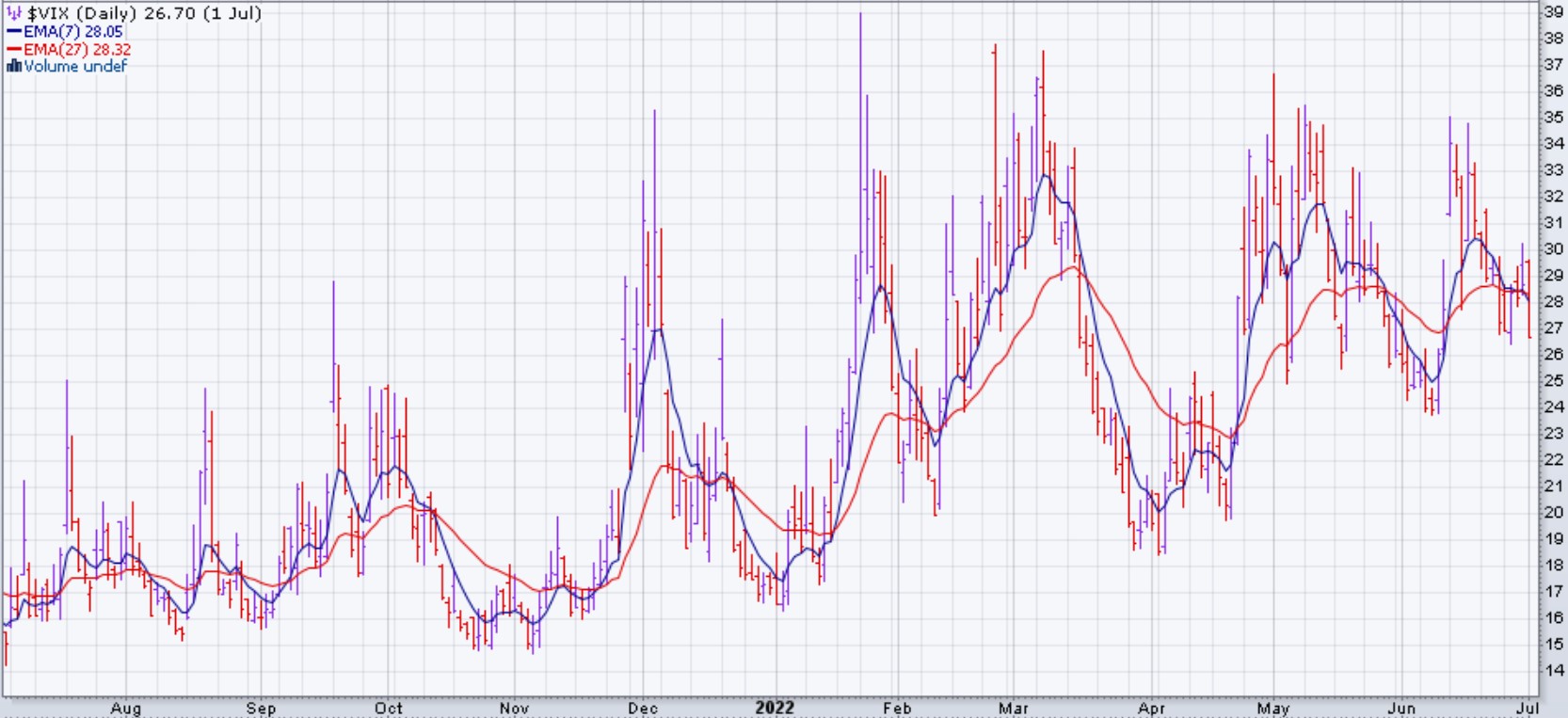1568x718 pixels.
Task: Click the Volume undef legend label
Action: tap(75, 66)
